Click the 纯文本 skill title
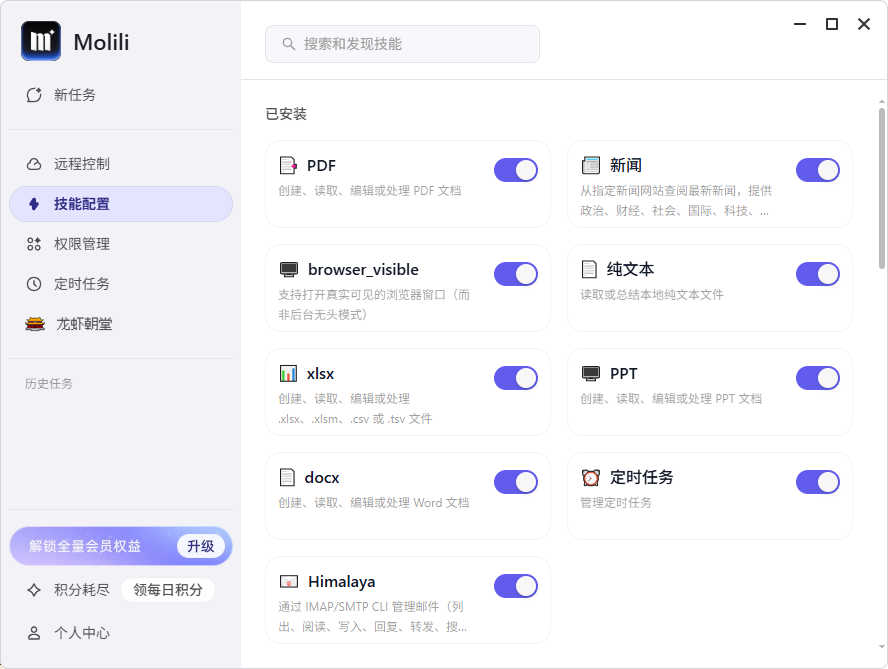Image resolution: width=888 pixels, height=669 pixels. [630, 269]
